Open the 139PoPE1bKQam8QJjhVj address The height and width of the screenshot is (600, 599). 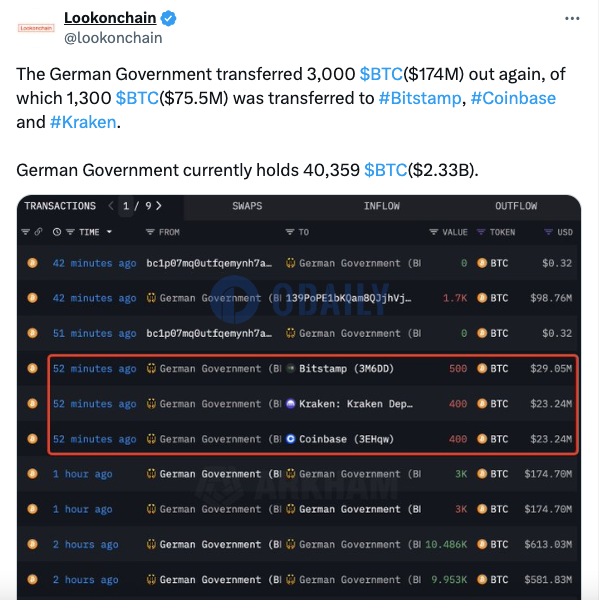pos(348,298)
